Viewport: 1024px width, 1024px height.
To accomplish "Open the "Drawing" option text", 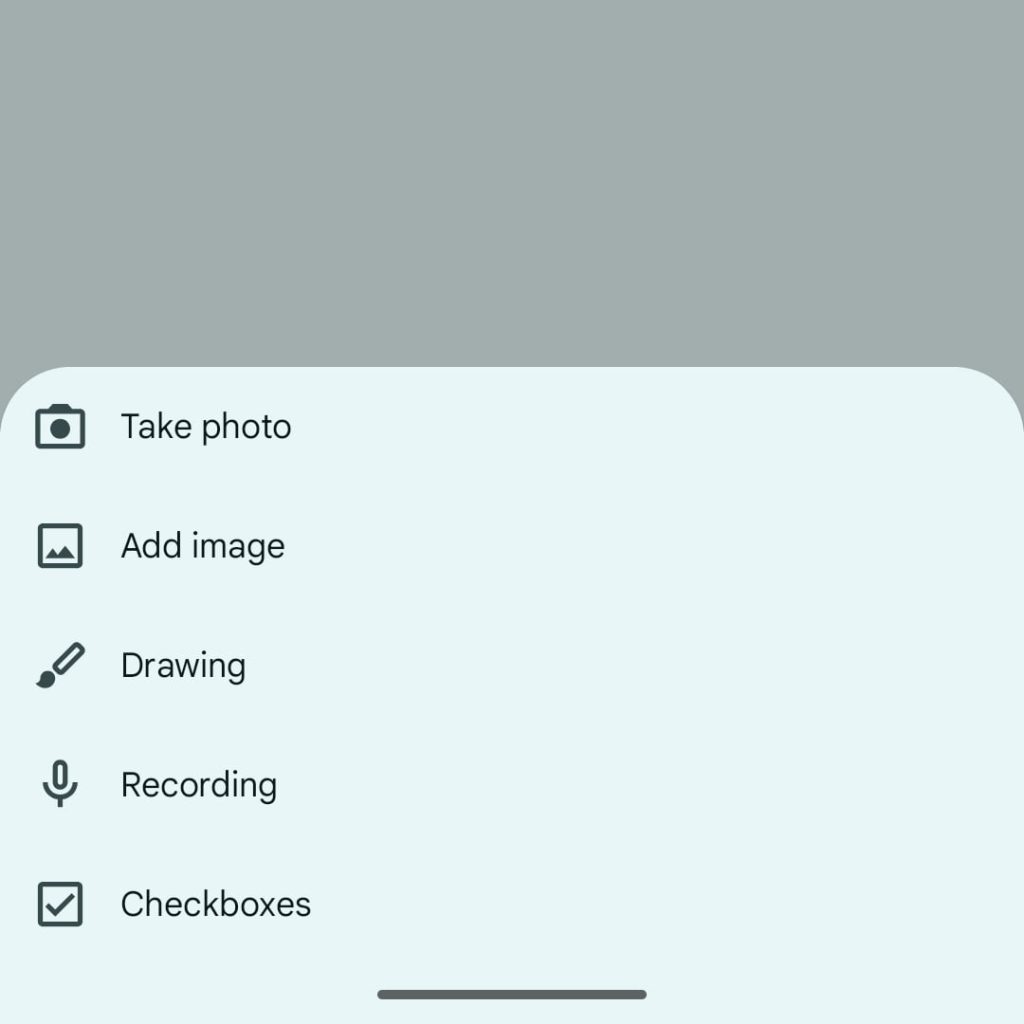I will pos(183,666).
